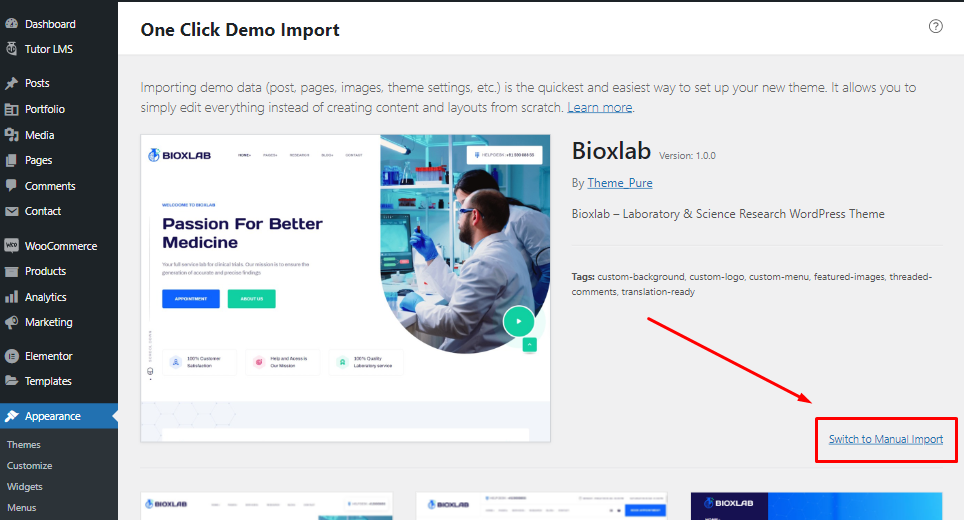Click the green play button in preview

click(518, 321)
